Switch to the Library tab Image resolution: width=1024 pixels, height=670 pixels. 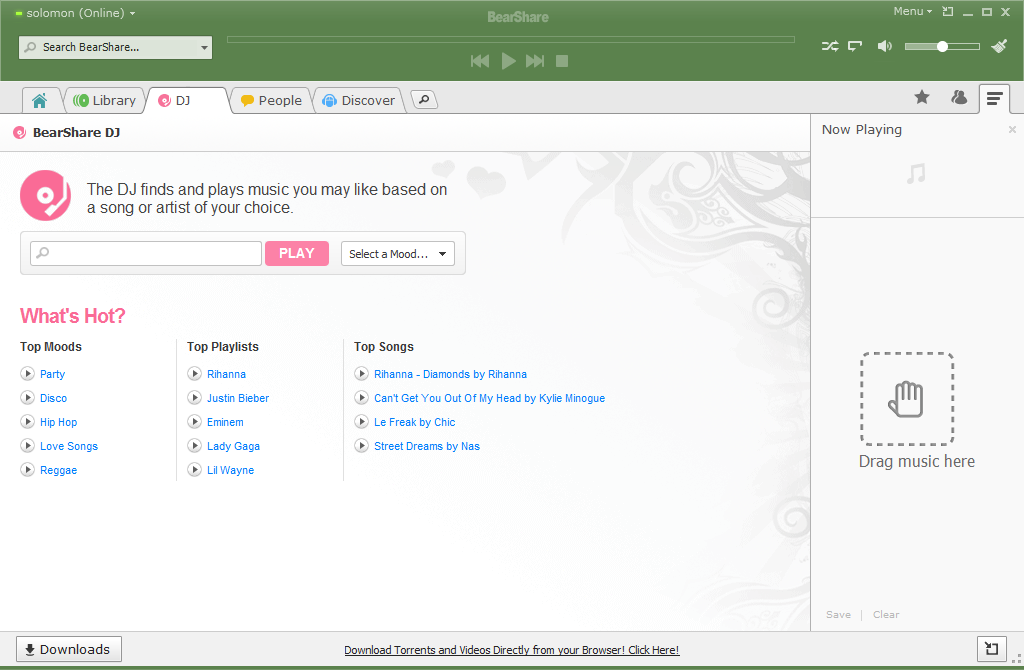pyautogui.click(x=105, y=101)
